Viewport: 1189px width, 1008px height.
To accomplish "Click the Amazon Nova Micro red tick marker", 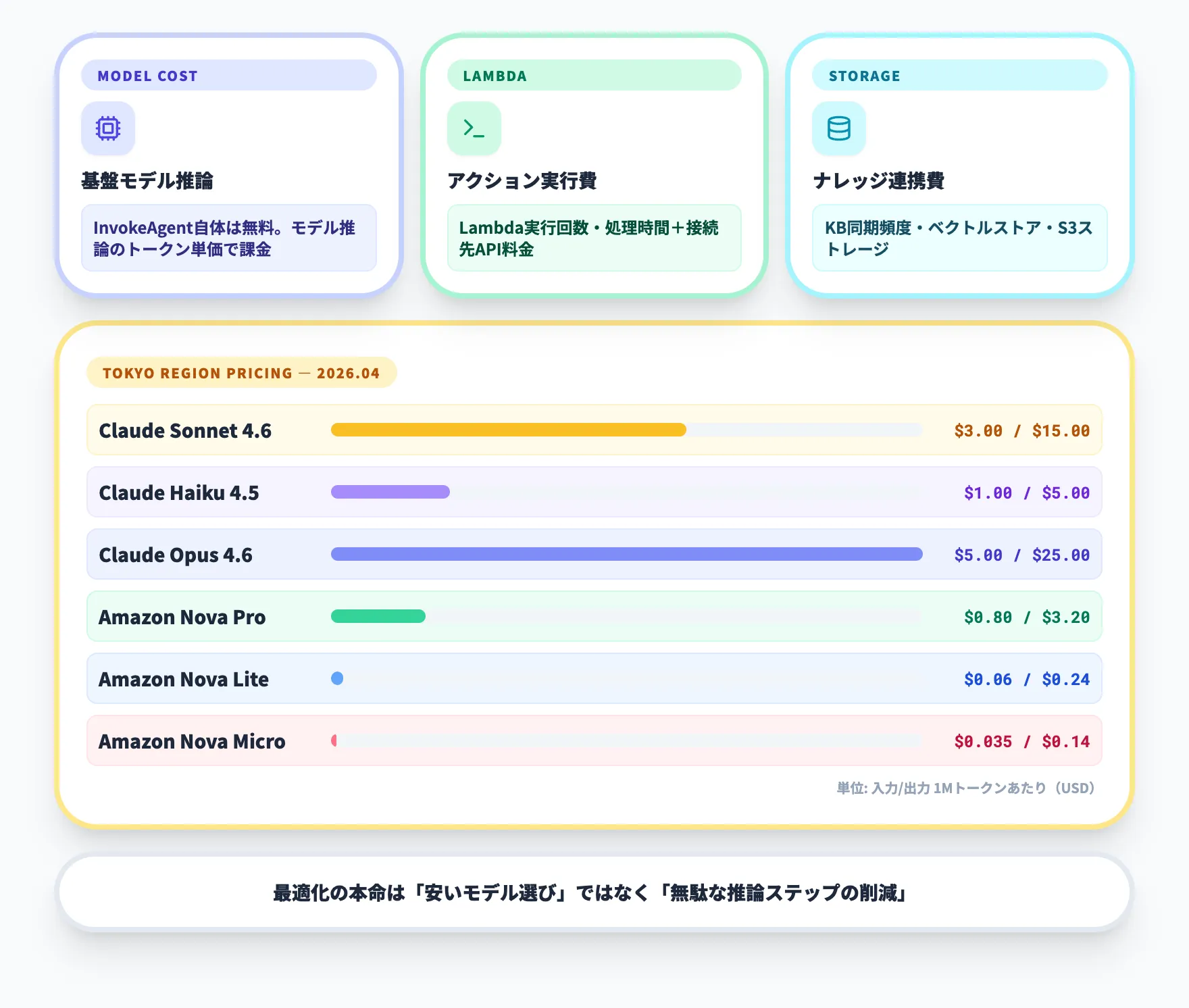I will click(x=334, y=741).
